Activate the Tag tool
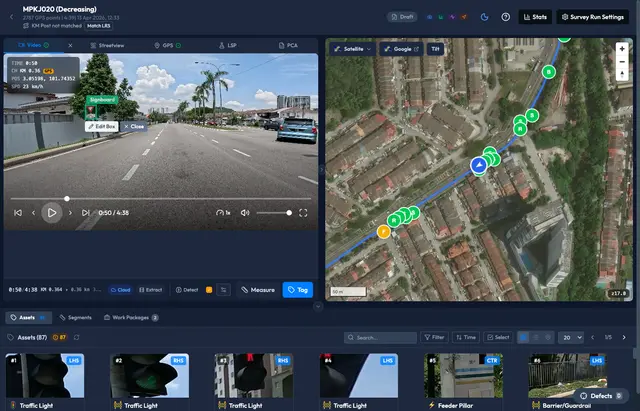This screenshot has width=640, height=411. coord(298,290)
